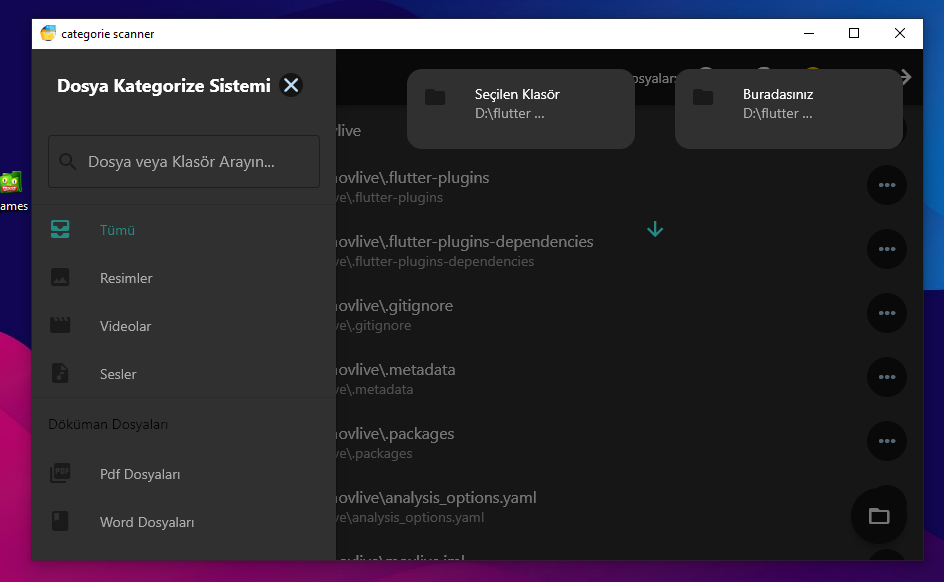The width and height of the screenshot is (944, 582).
Task: Click the Resimler image icon
Action: [x=60, y=277]
